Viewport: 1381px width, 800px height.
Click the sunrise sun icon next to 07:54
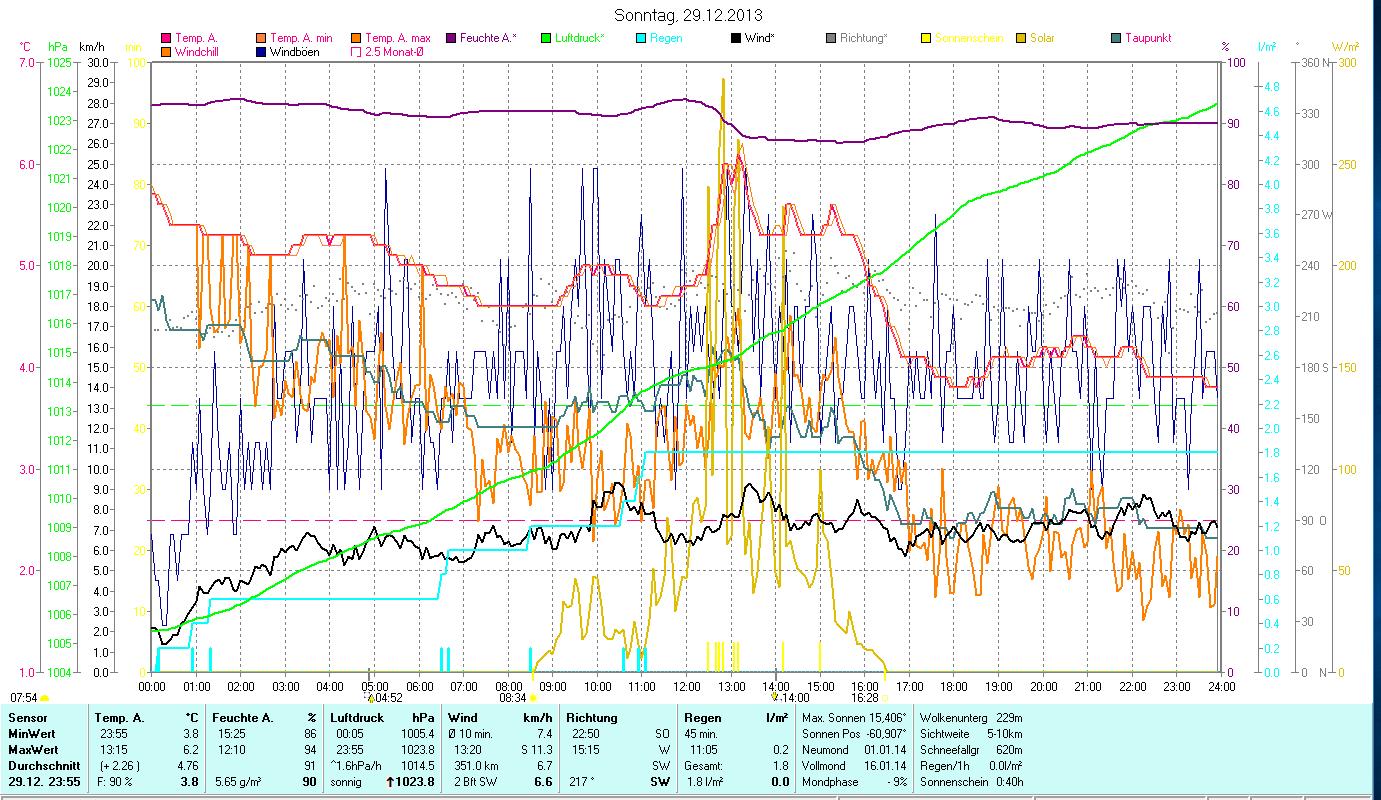44,697
